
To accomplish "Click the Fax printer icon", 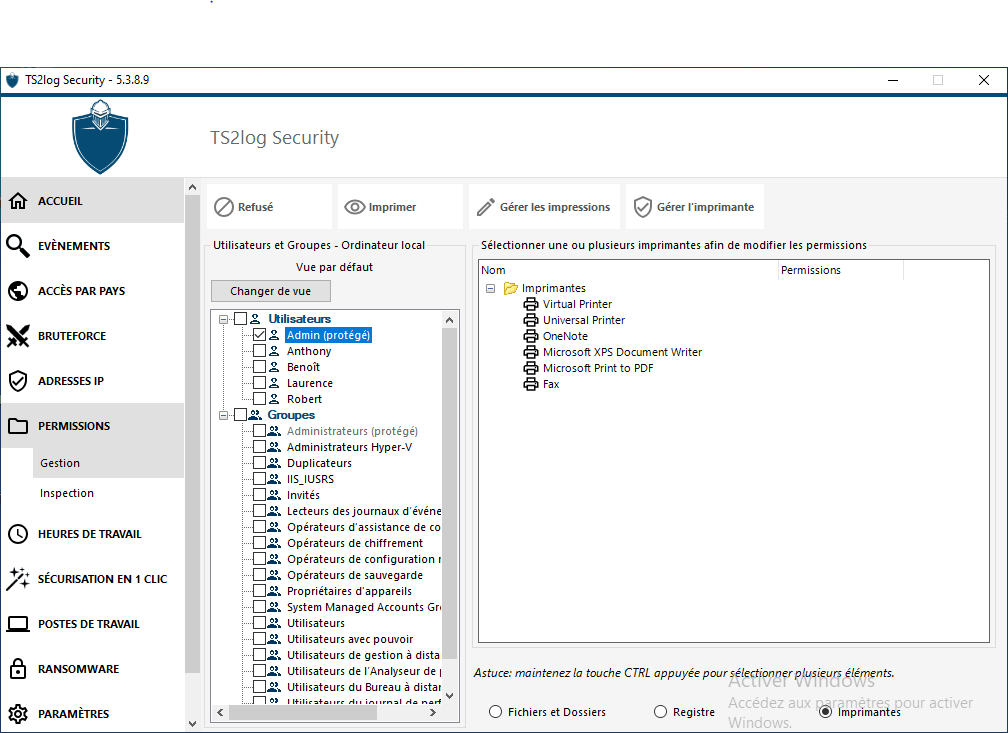I will point(531,385).
